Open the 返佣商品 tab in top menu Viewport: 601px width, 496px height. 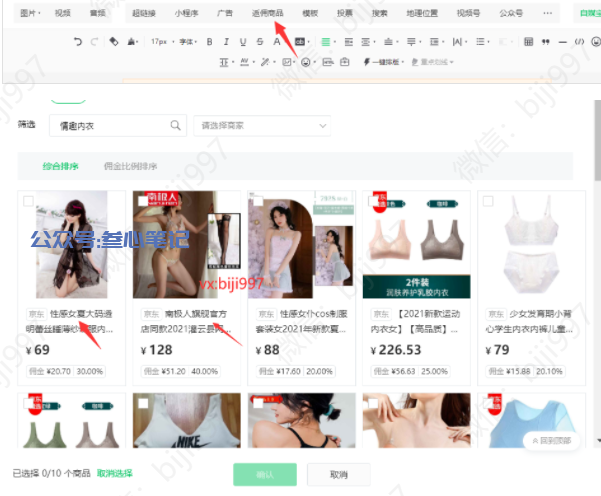267,13
